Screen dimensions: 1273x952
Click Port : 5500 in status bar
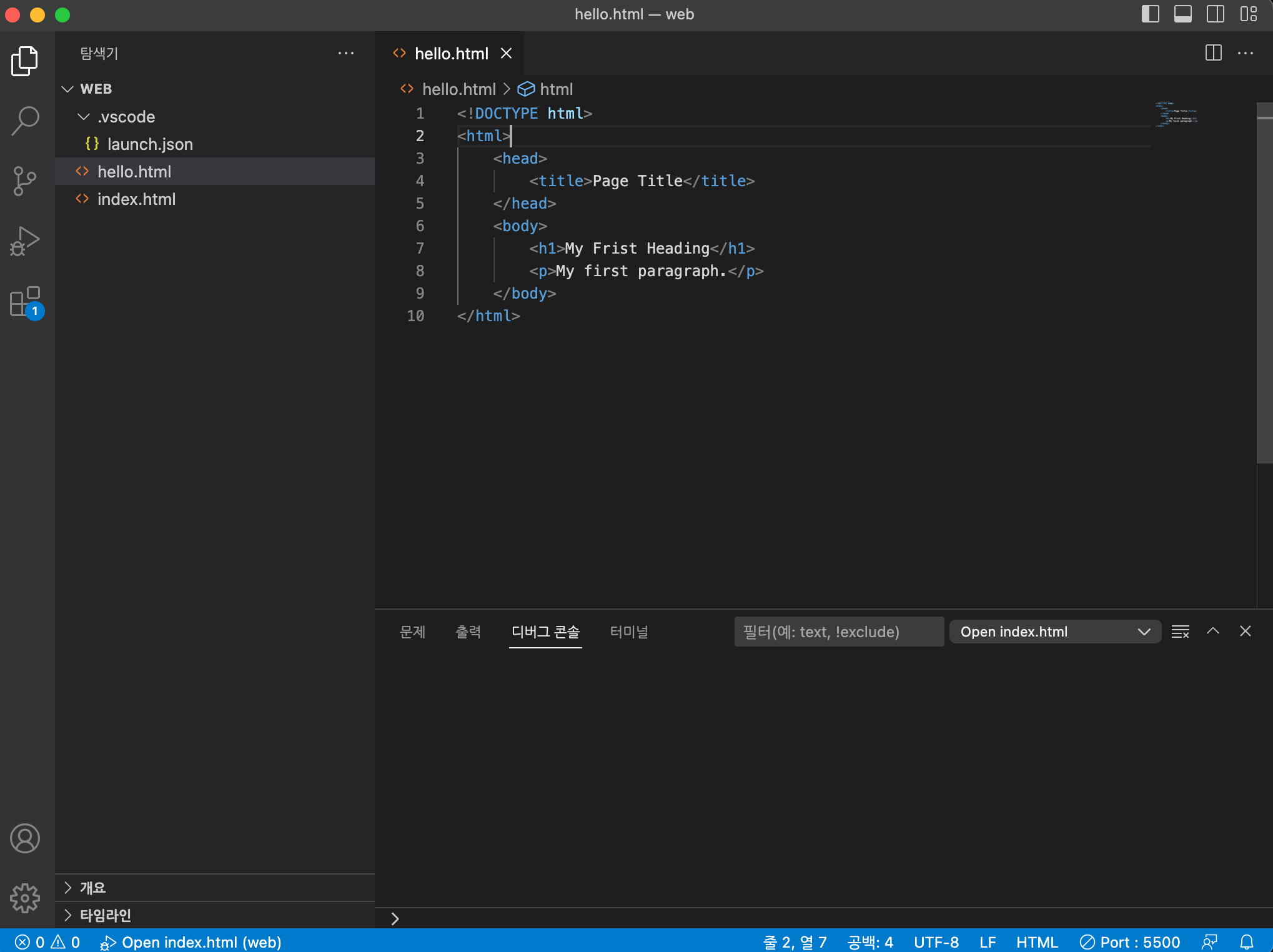tap(1131, 941)
